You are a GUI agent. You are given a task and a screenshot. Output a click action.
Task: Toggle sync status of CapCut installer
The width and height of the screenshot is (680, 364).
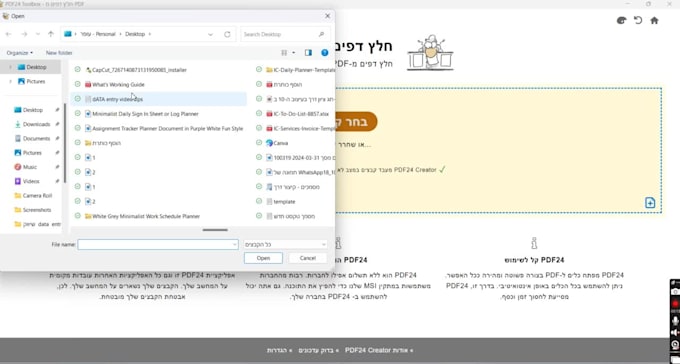pos(78,70)
